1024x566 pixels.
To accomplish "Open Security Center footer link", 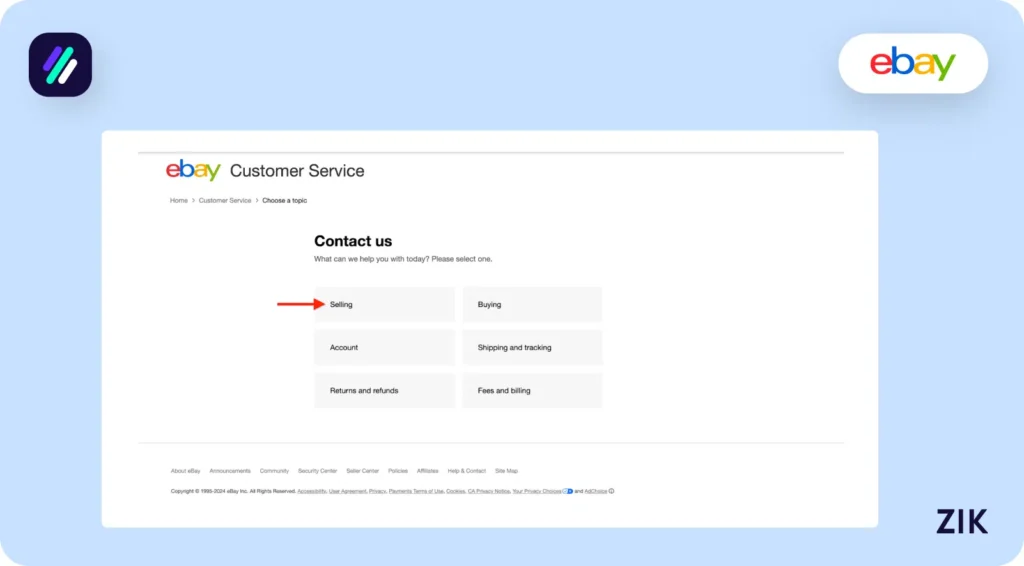I will tap(317, 471).
